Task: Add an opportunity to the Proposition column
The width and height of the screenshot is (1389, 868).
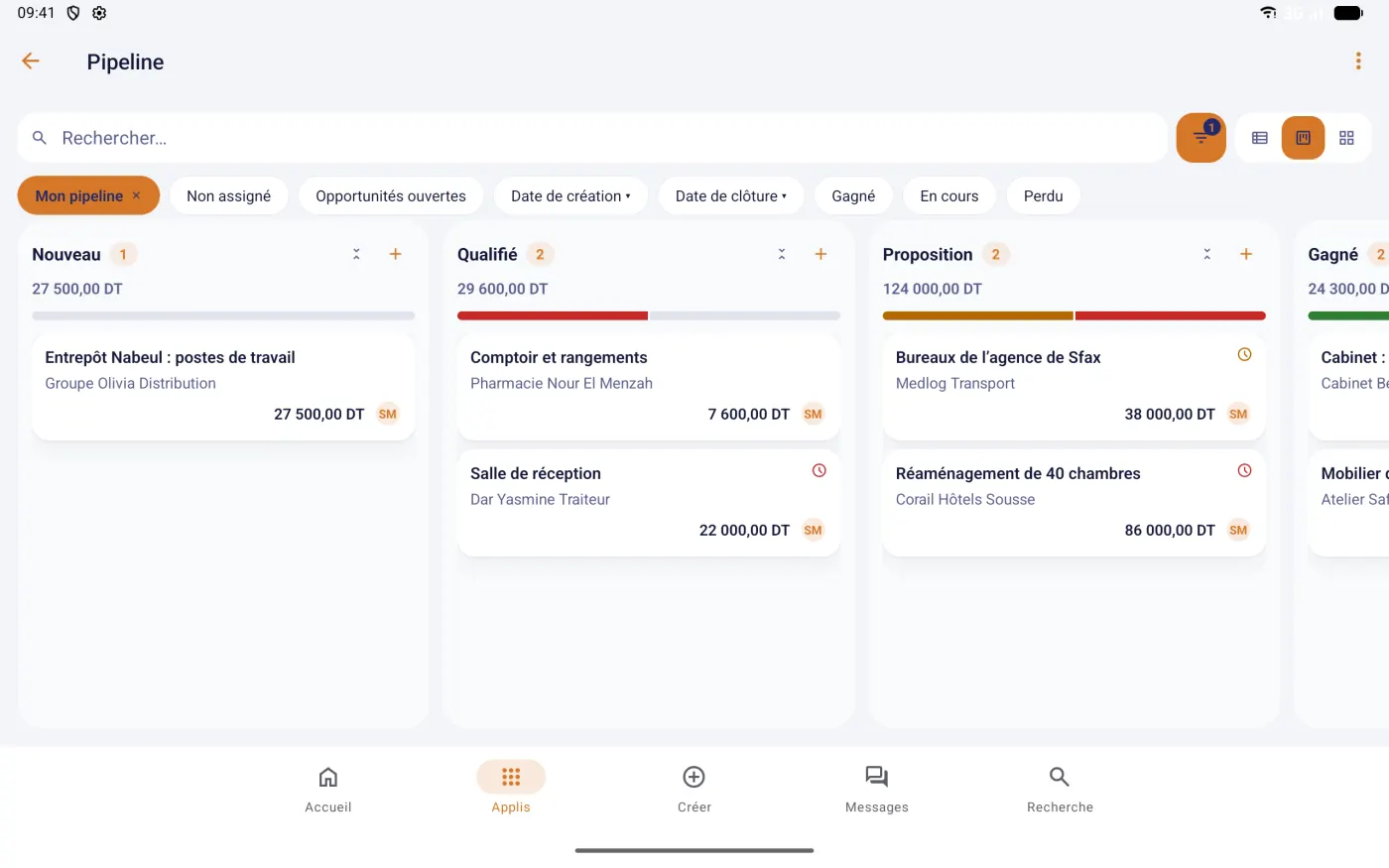Action: coord(1246,254)
